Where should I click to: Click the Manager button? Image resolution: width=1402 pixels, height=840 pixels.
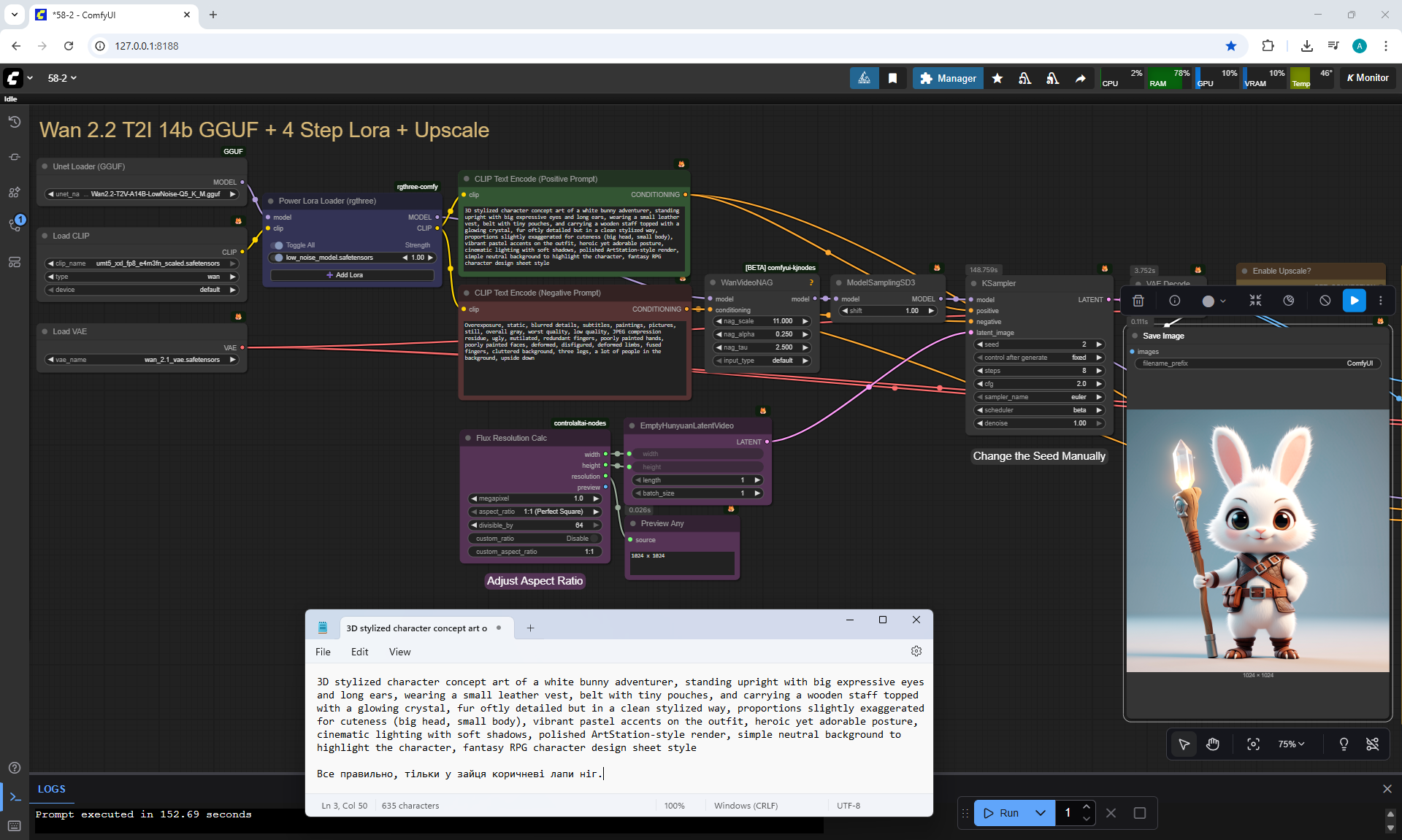948,78
